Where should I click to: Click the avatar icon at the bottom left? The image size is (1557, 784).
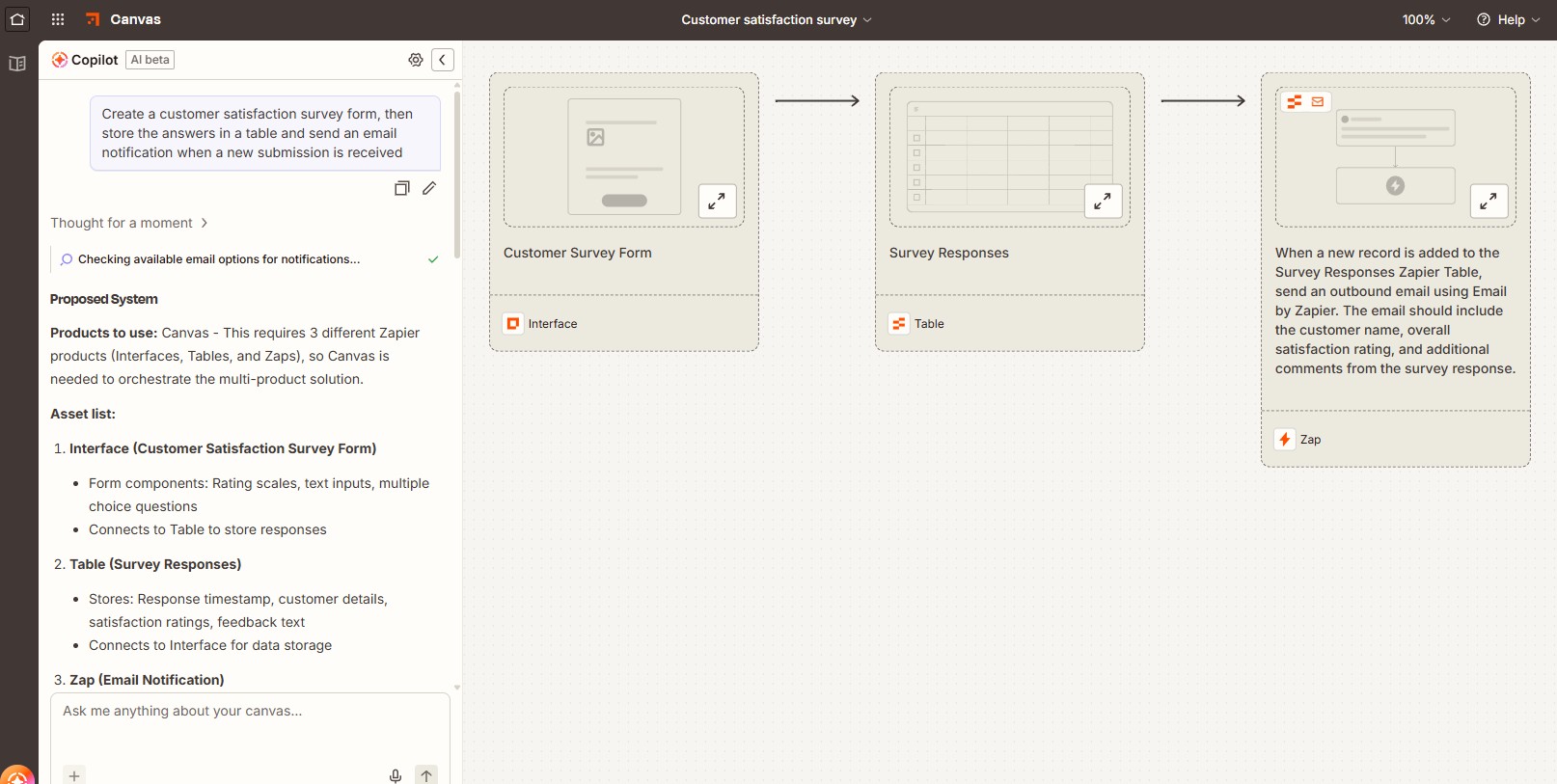click(17, 774)
